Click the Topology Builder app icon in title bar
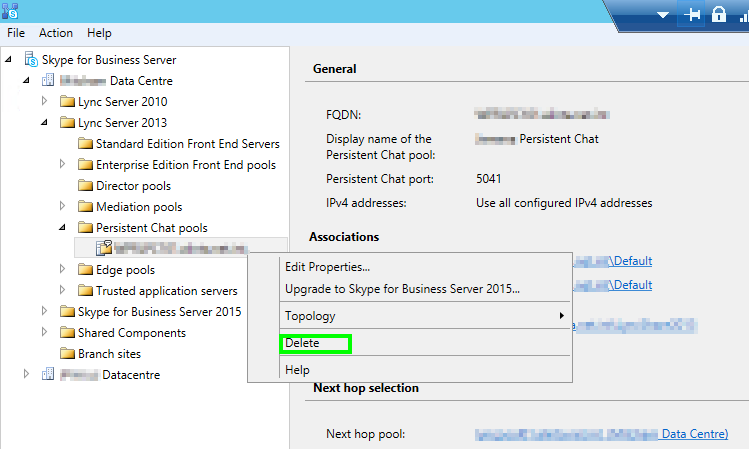Screen dimensions: 749x449 click(10, 11)
